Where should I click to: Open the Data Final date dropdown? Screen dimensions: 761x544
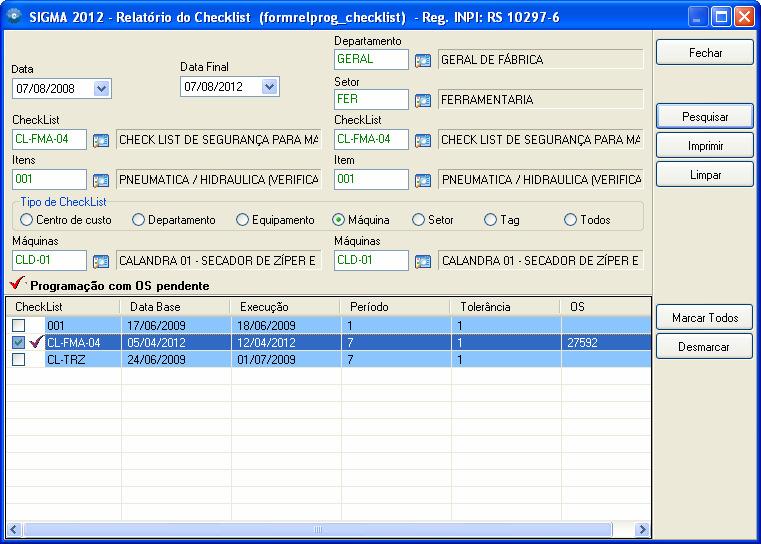tap(269, 87)
